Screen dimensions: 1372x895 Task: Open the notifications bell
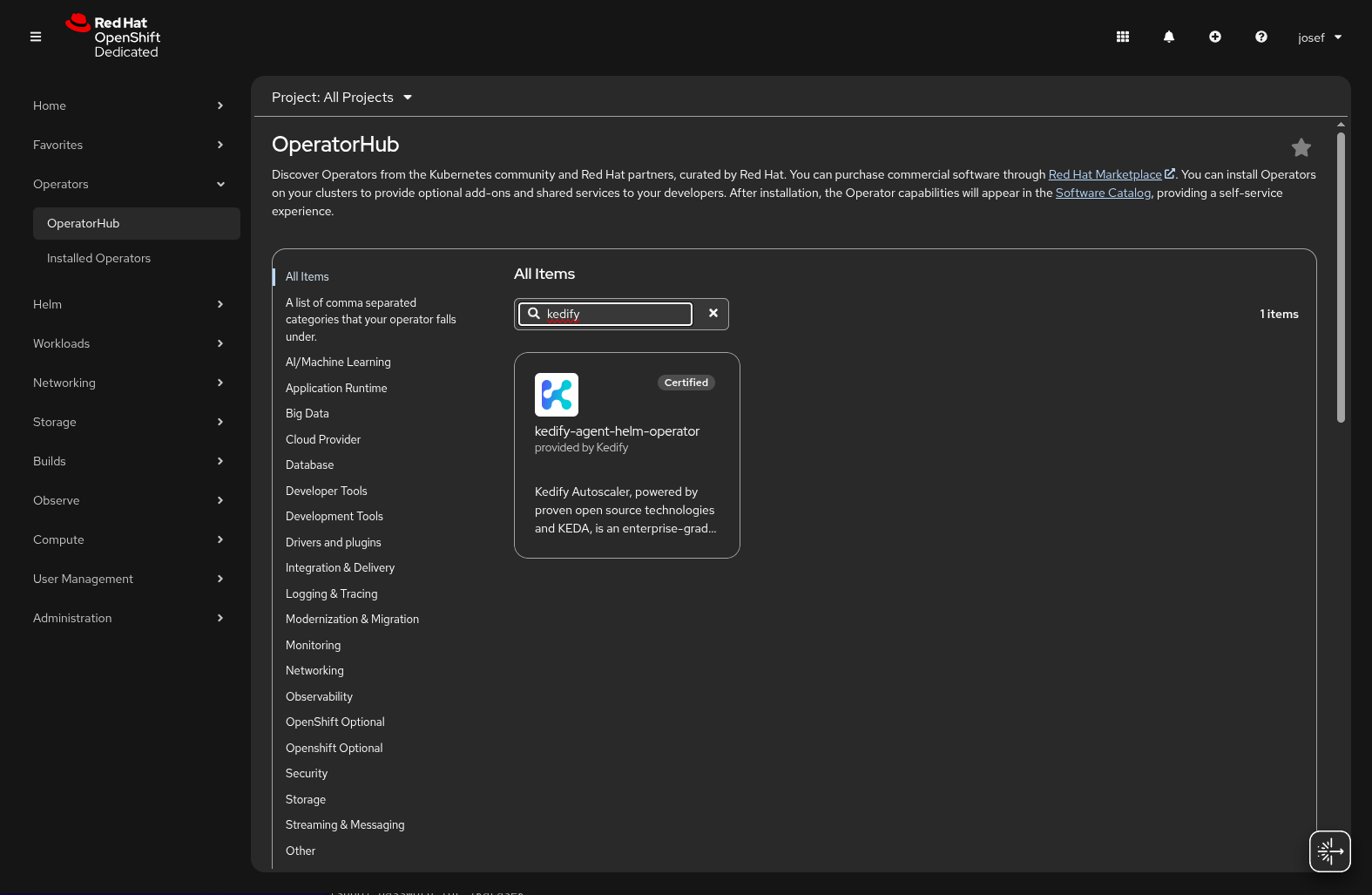tap(1169, 37)
